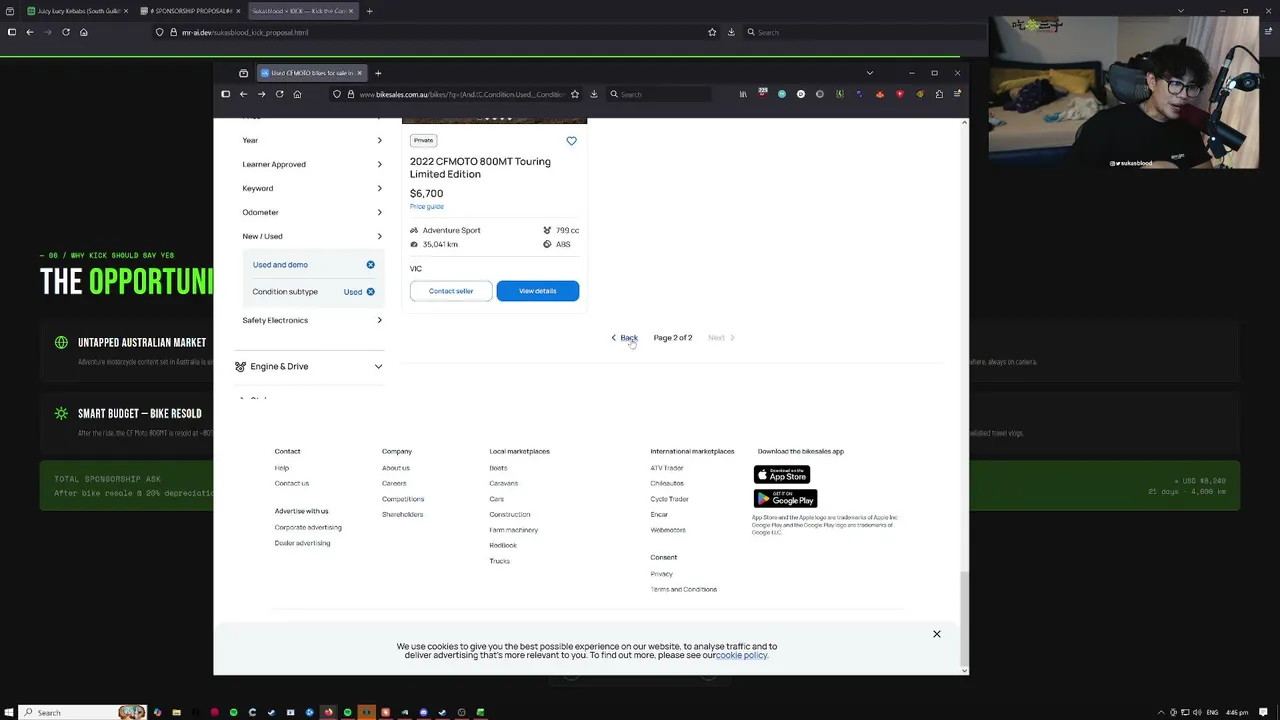Switch to 'Juicy Lucy Kebabs' tab
Image resolution: width=1280 pixels, height=720 pixels.
tap(77, 11)
